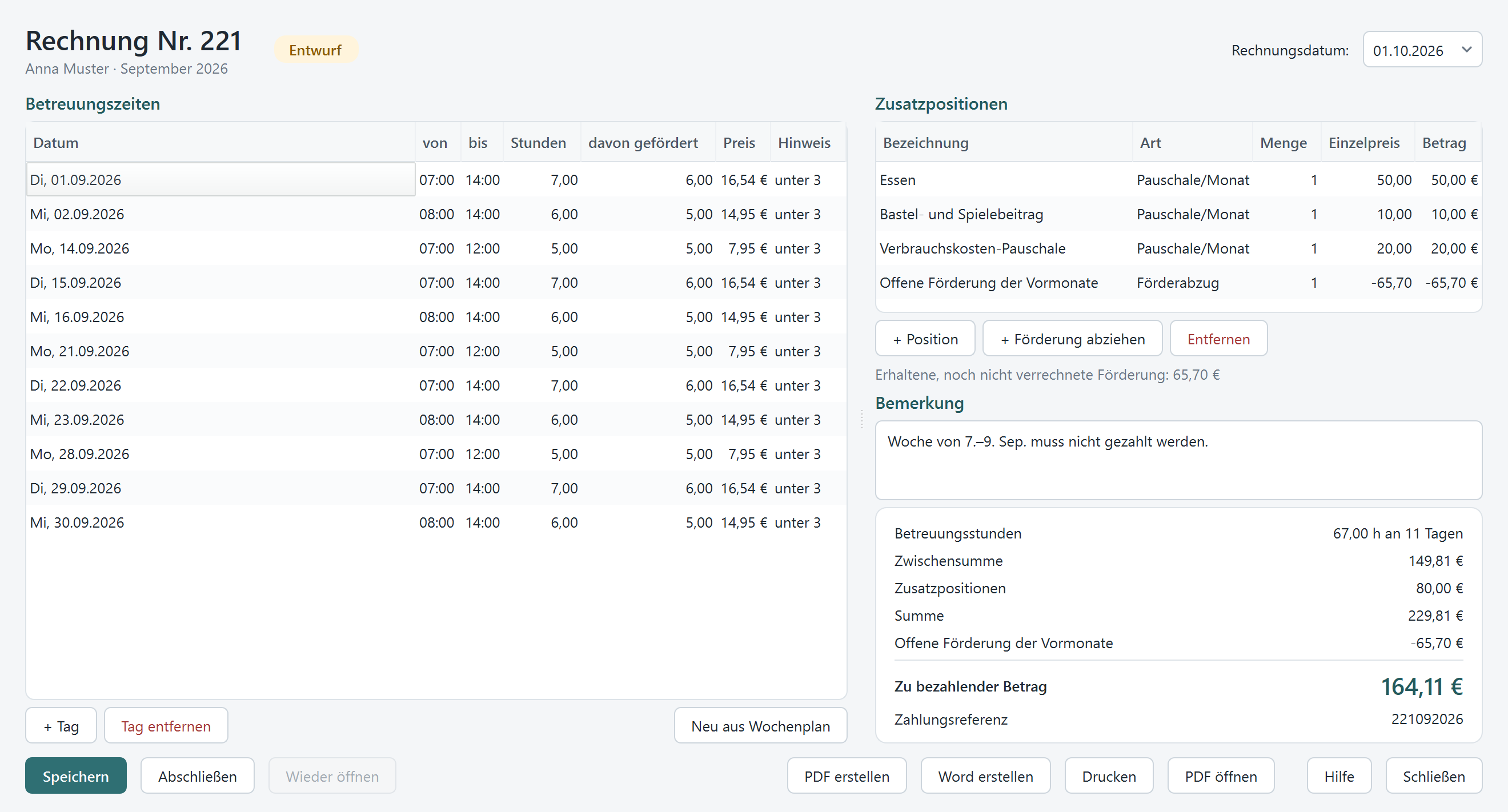This screenshot has height=812, width=1508.
Task: Click the Drucken button
Action: tap(1109, 775)
